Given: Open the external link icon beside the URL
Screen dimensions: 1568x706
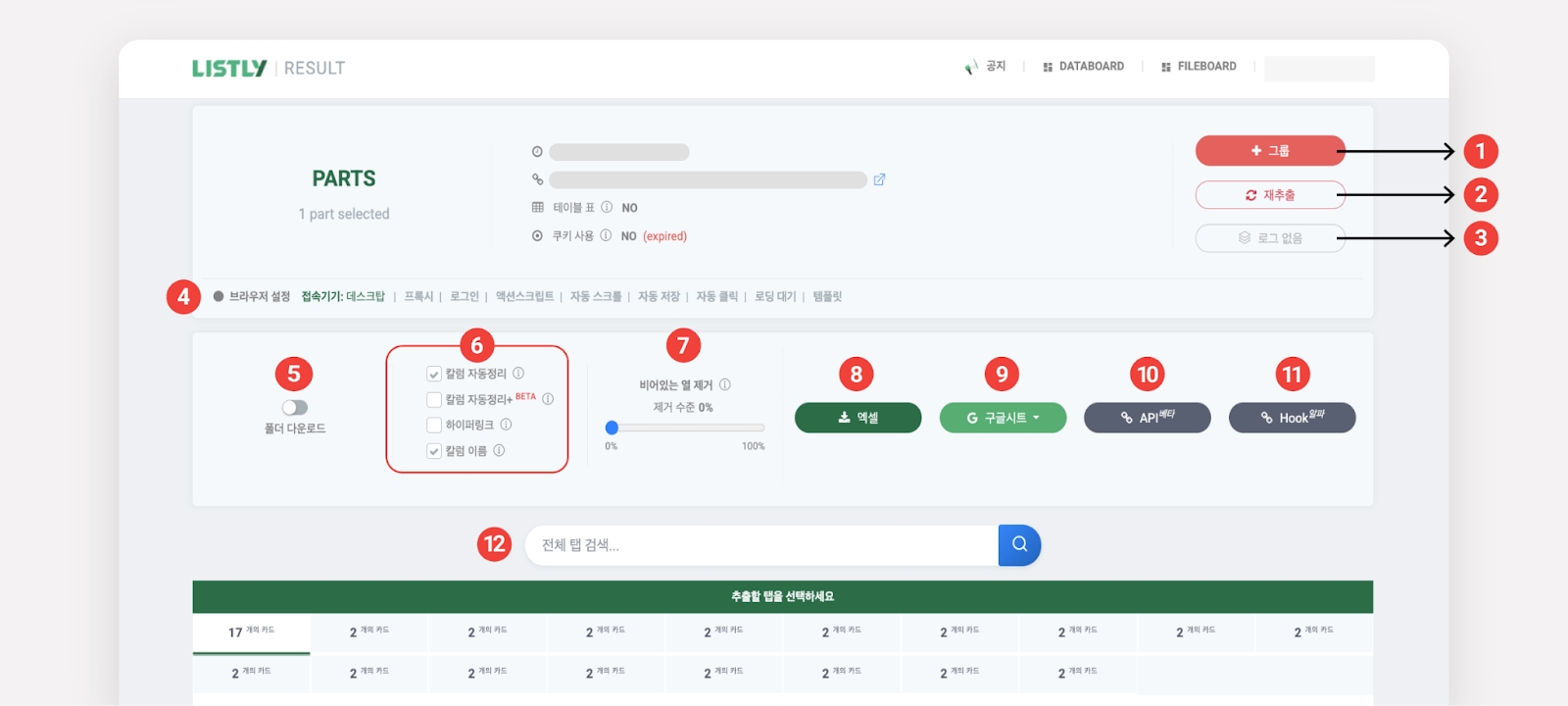Looking at the screenshot, I should click(x=879, y=179).
